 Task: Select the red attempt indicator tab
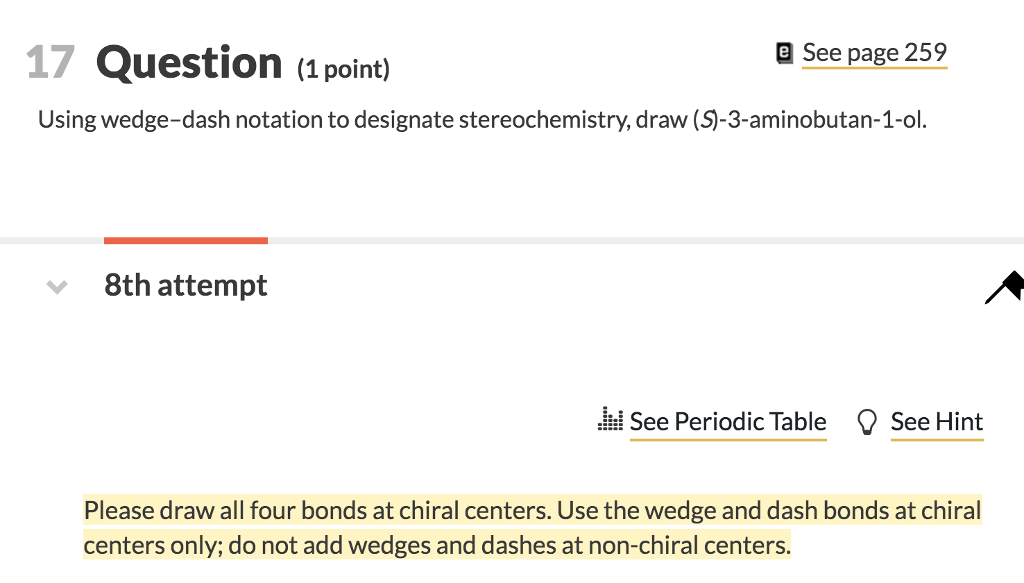186,240
